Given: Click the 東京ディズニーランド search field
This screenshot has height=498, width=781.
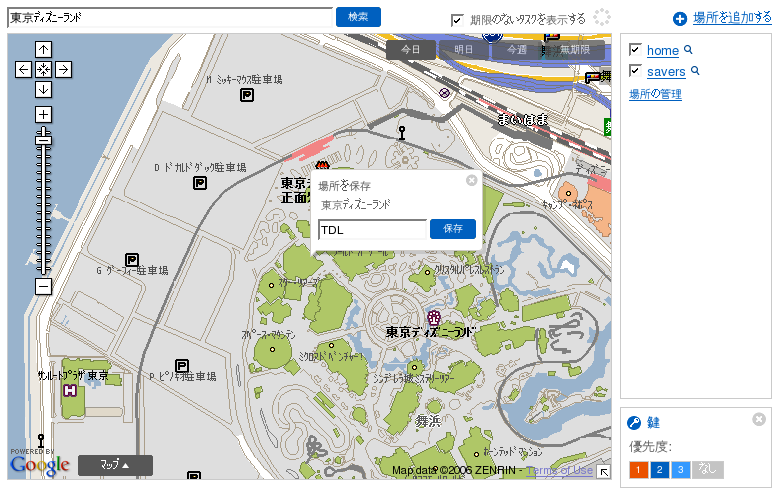Looking at the screenshot, I should [170, 17].
